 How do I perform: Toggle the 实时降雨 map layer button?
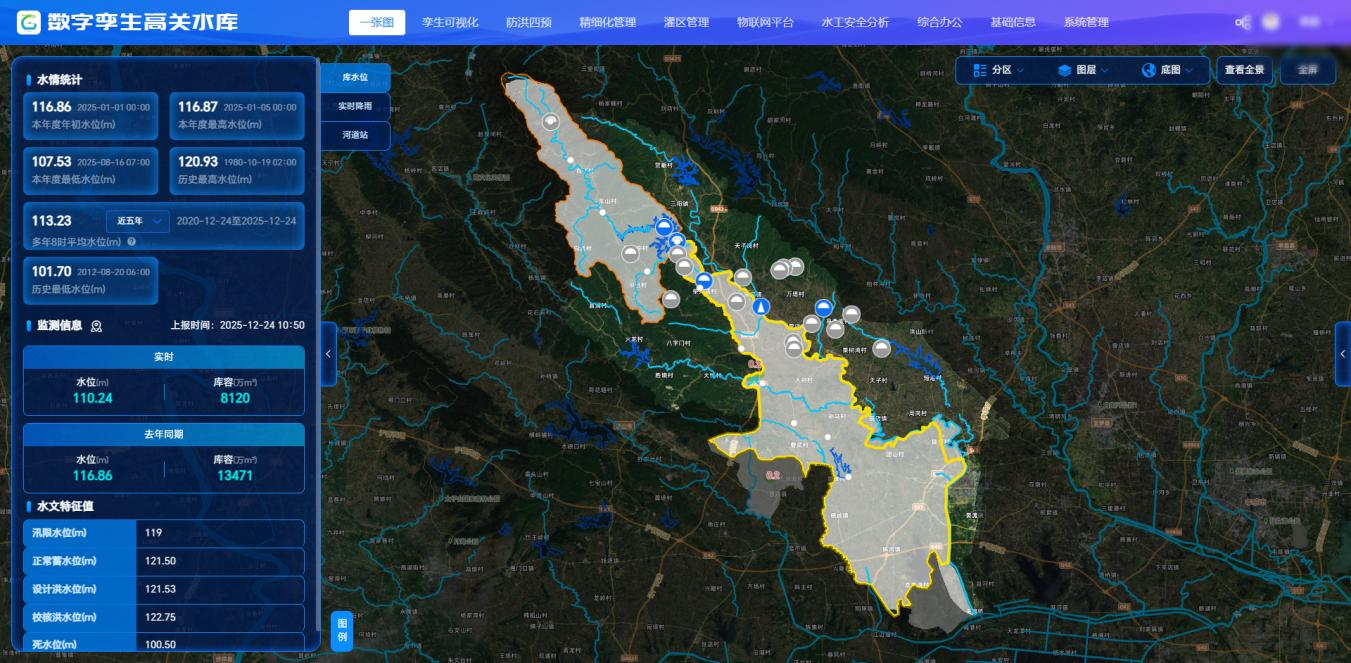pyautogui.click(x=355, y=106)
